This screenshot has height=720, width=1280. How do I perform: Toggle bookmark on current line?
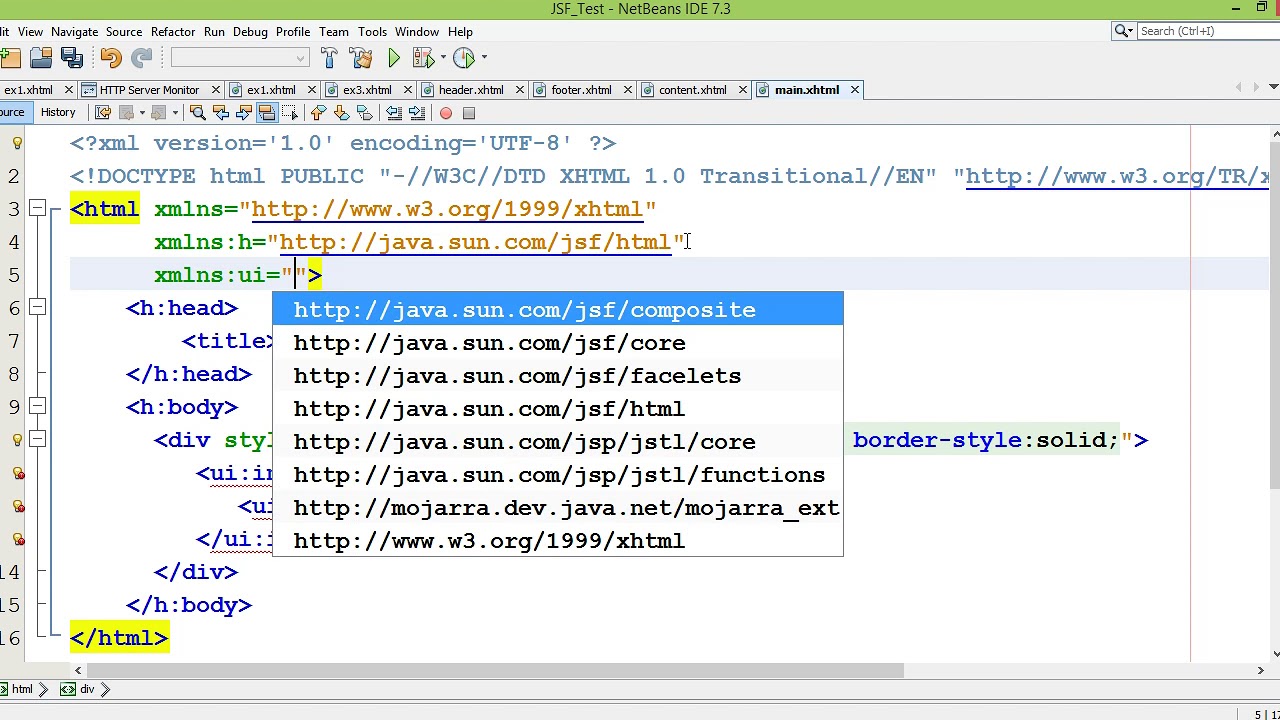click(364, 113)
